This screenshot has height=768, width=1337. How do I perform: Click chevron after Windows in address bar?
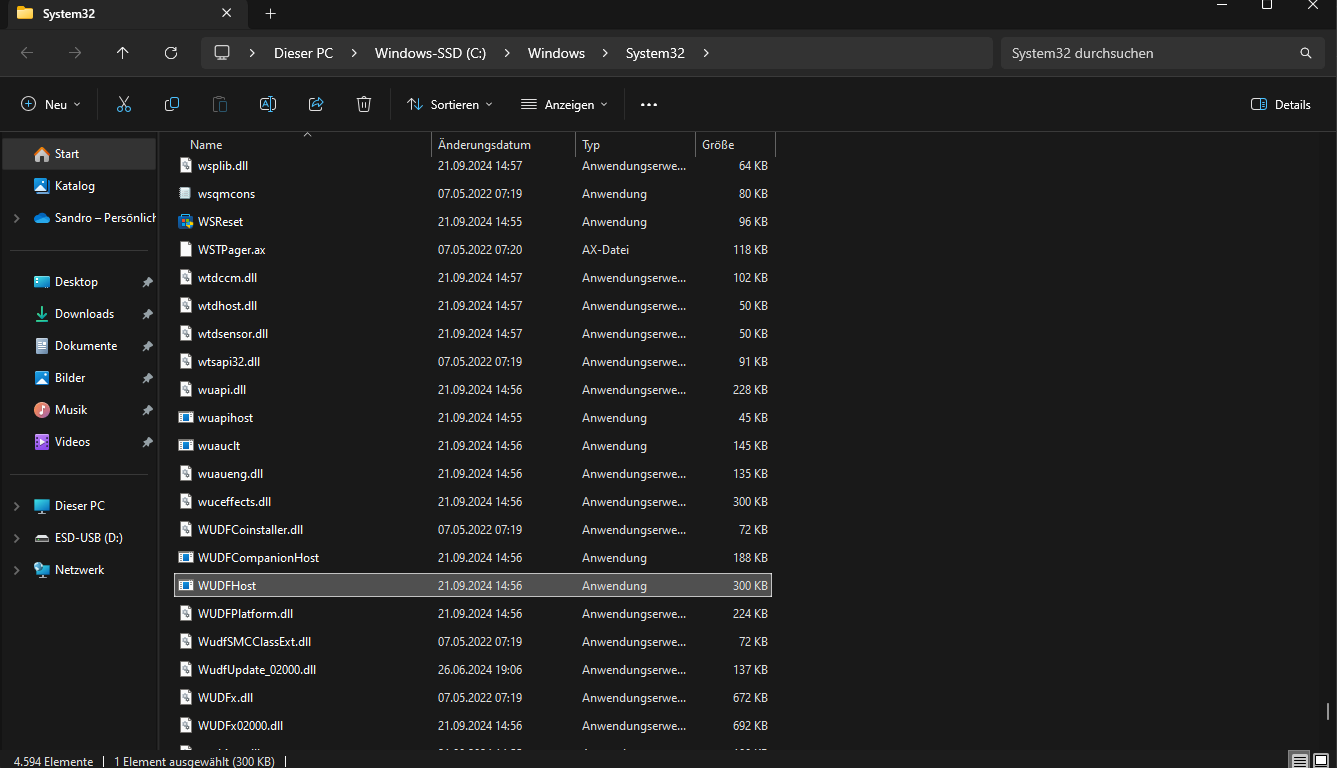606,53
